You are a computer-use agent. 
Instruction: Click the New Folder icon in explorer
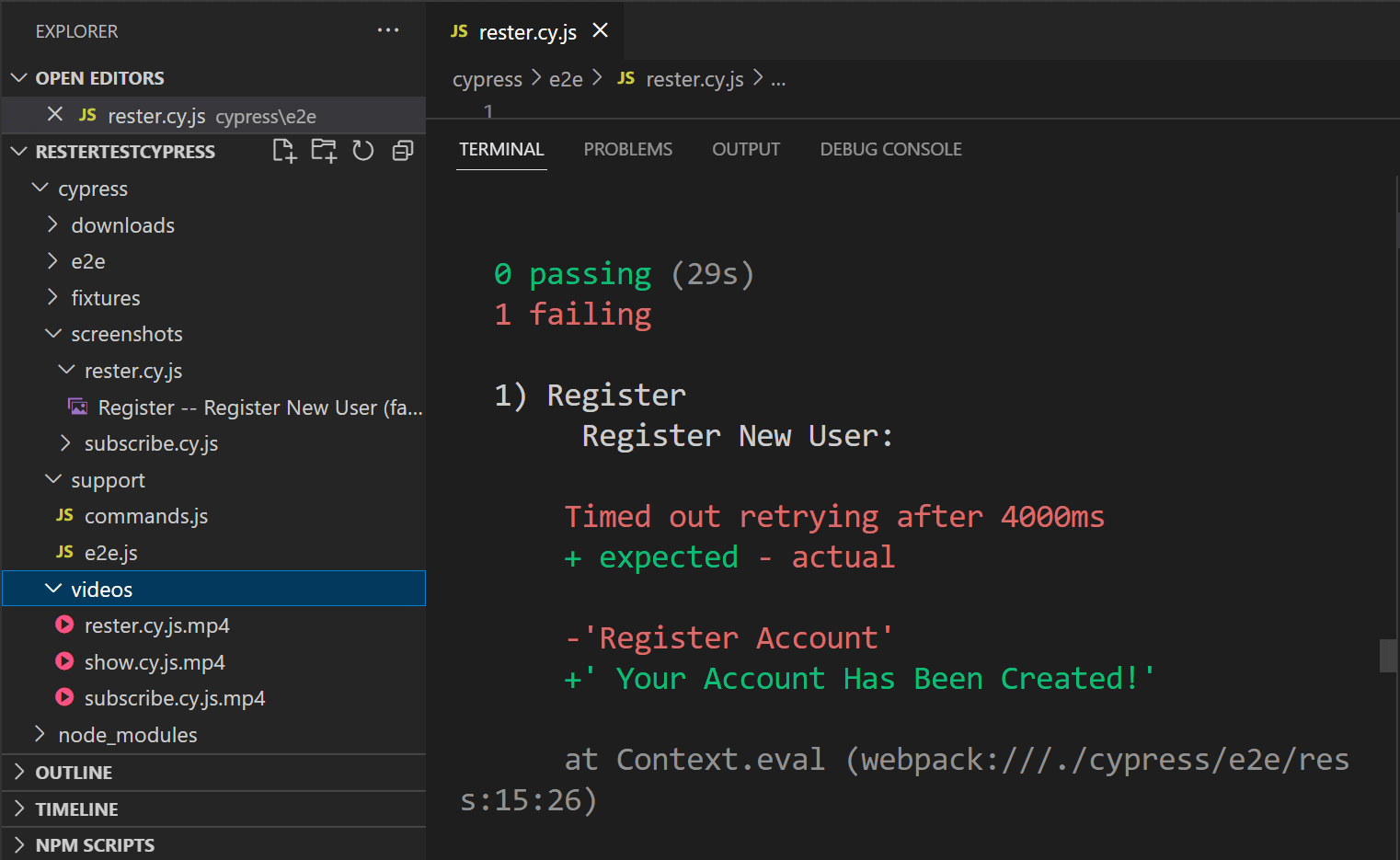point(324,151)
